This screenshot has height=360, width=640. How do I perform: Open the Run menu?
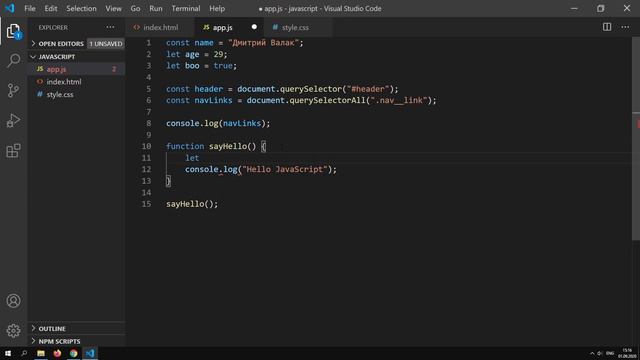point(156,8)
